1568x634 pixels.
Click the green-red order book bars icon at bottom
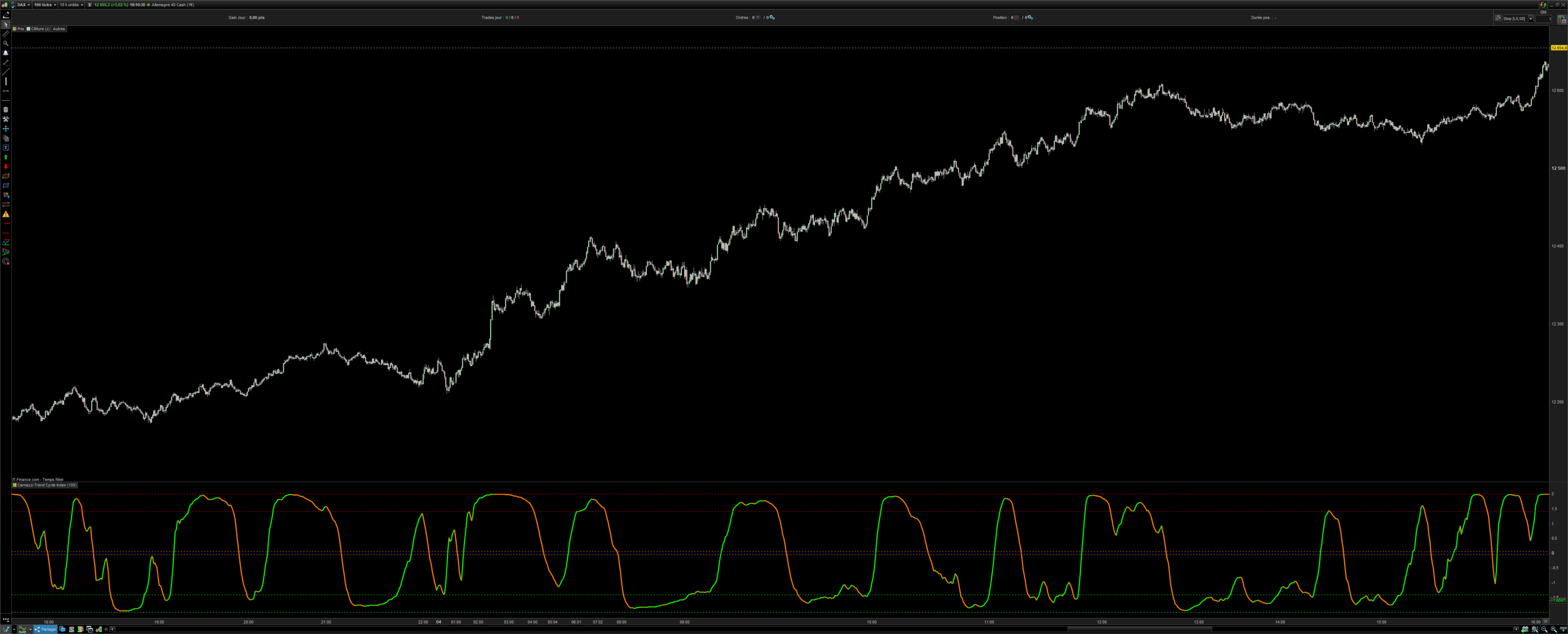click(x=80, y=629)
